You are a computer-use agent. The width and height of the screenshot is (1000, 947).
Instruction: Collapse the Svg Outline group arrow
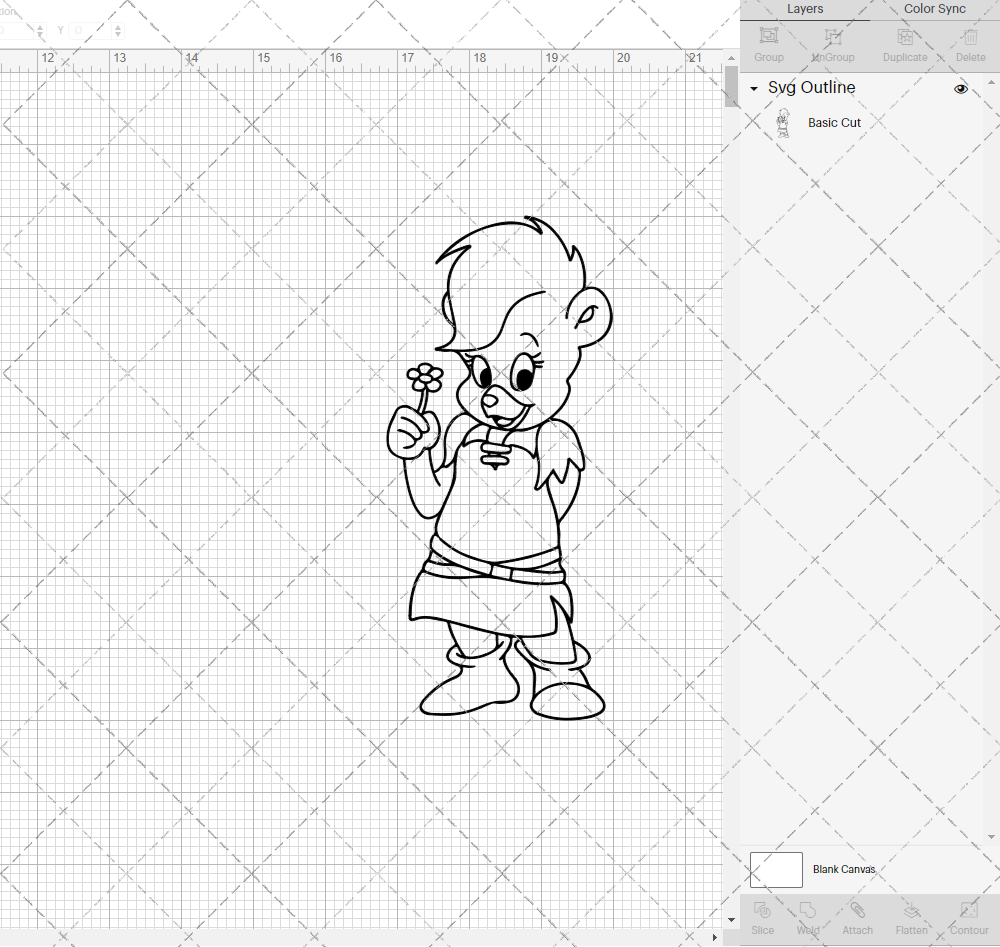[x=754, y=89]
